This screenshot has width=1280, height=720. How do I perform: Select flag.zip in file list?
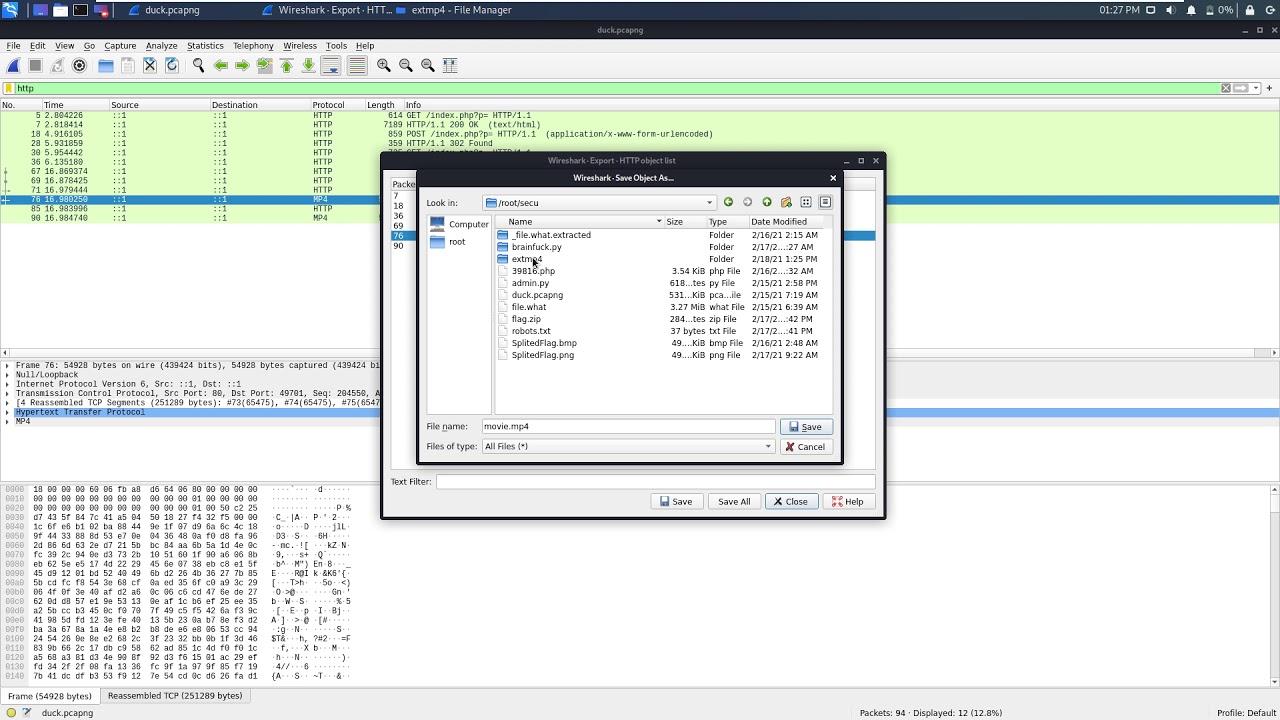tap(526, 319)
